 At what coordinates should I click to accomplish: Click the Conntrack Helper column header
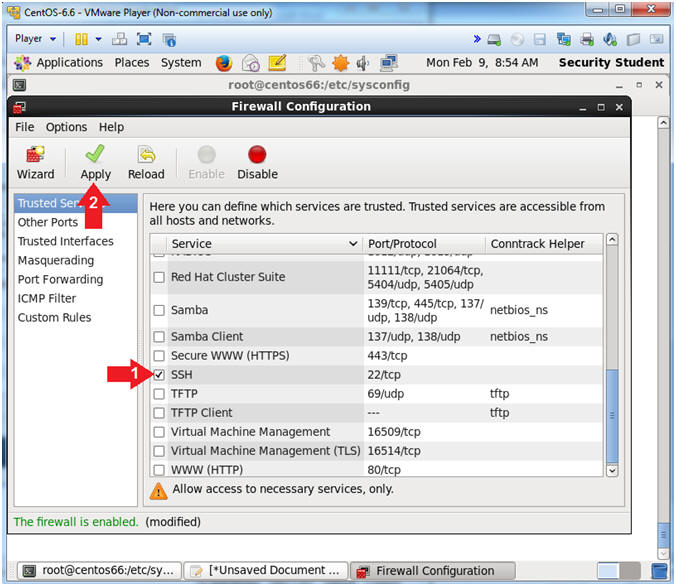pos(544,244)
